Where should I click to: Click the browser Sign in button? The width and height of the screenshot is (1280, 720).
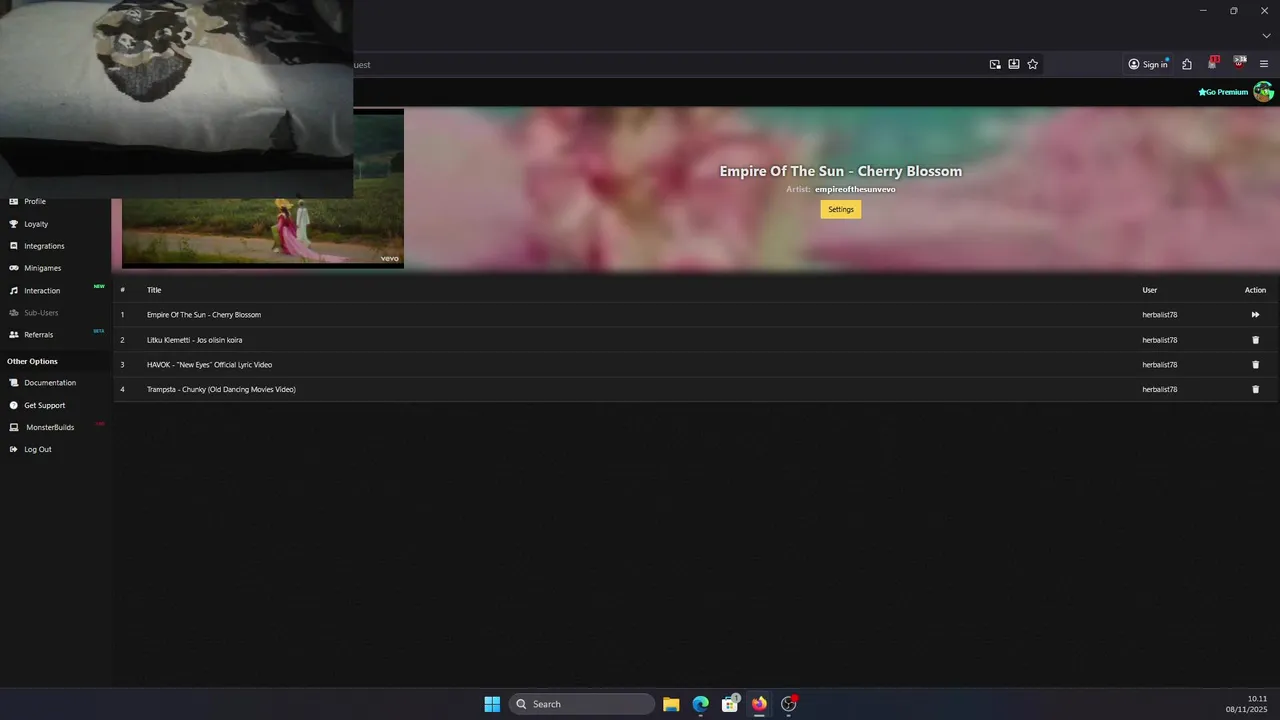point(1148,64)
